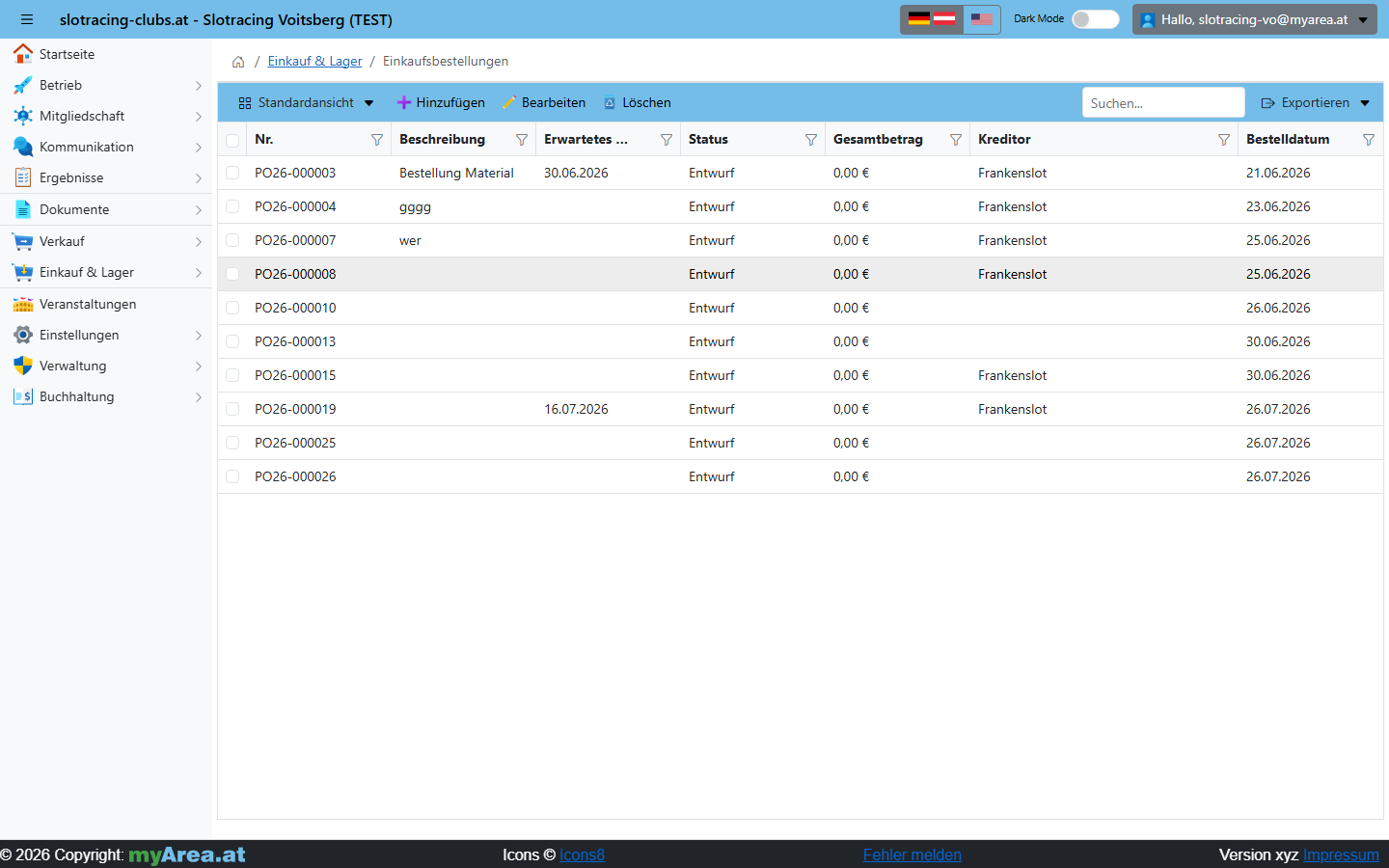Open the Einstellungen menu item
This screenshot has height=868, width=1389.
pos(106,335)
